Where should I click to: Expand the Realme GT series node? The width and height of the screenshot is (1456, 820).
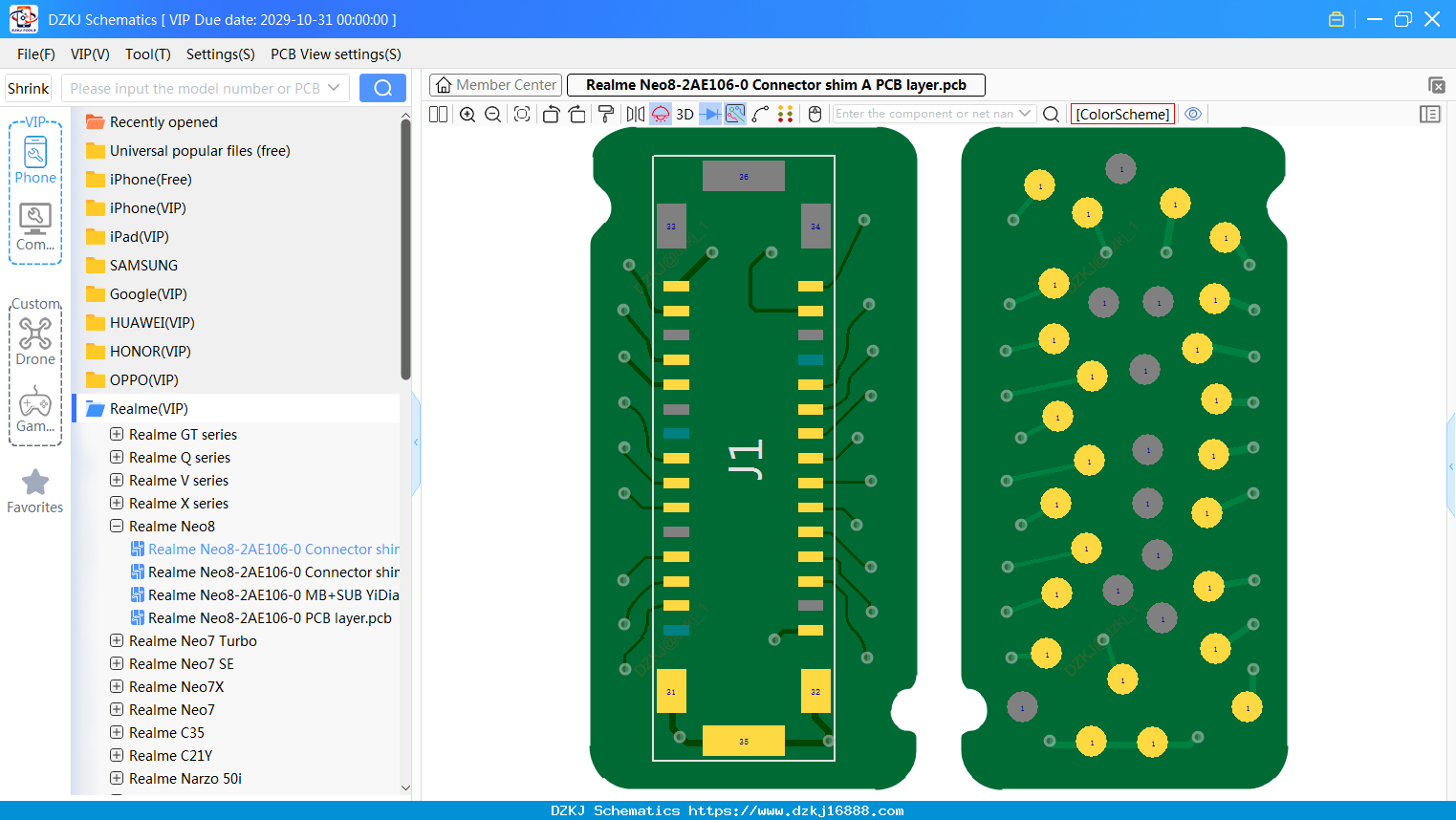pos(117,434)
